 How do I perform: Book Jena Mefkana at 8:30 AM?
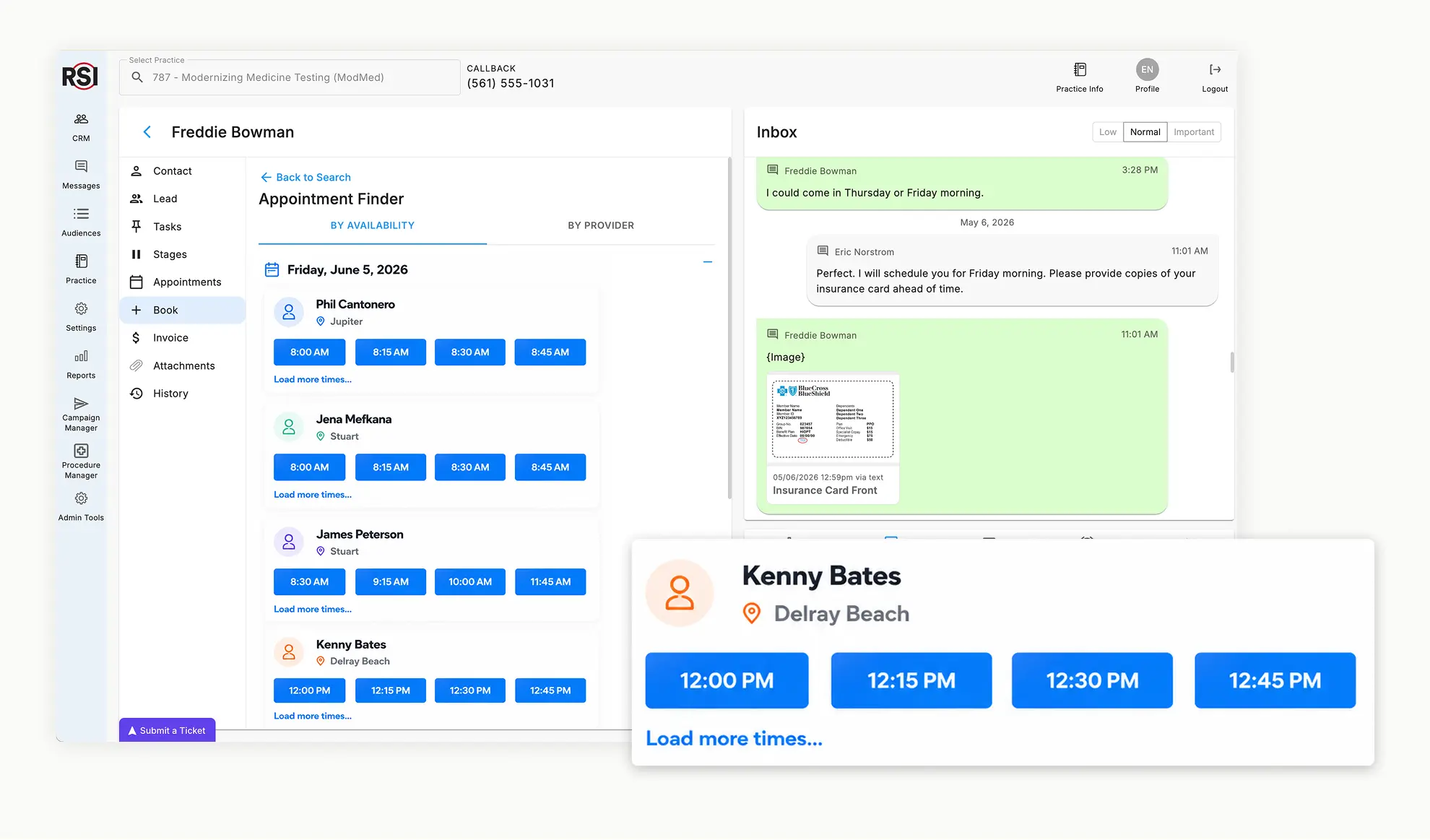(x=470, y=467)
